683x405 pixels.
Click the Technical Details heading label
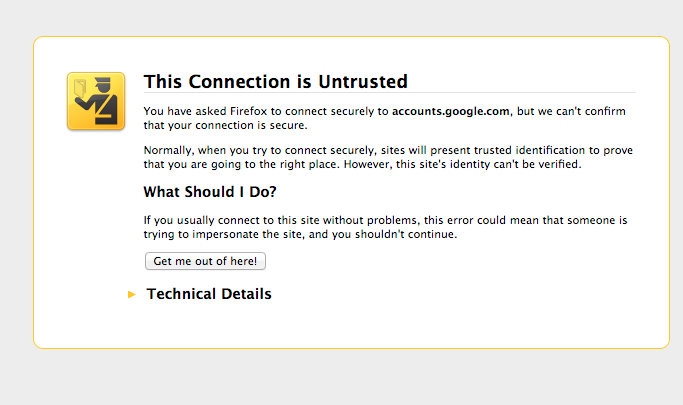click(209, 294)
